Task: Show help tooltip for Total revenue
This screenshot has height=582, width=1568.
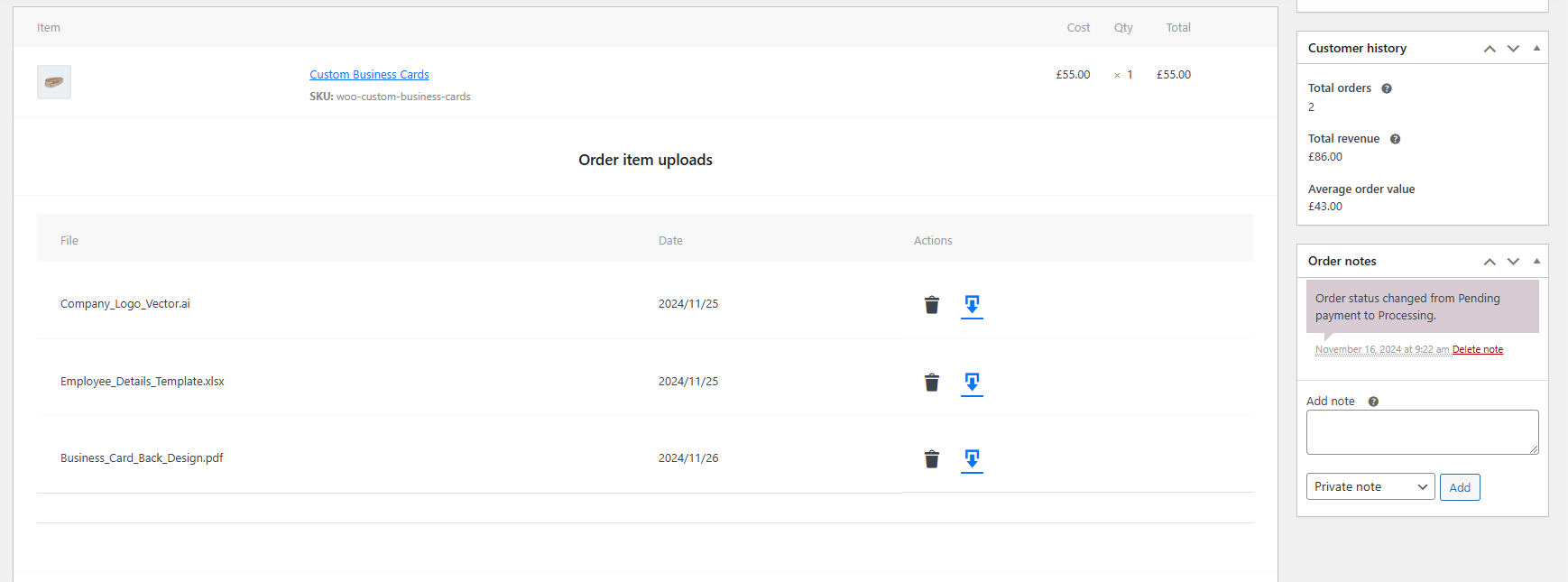Action: pos(1395,139)
